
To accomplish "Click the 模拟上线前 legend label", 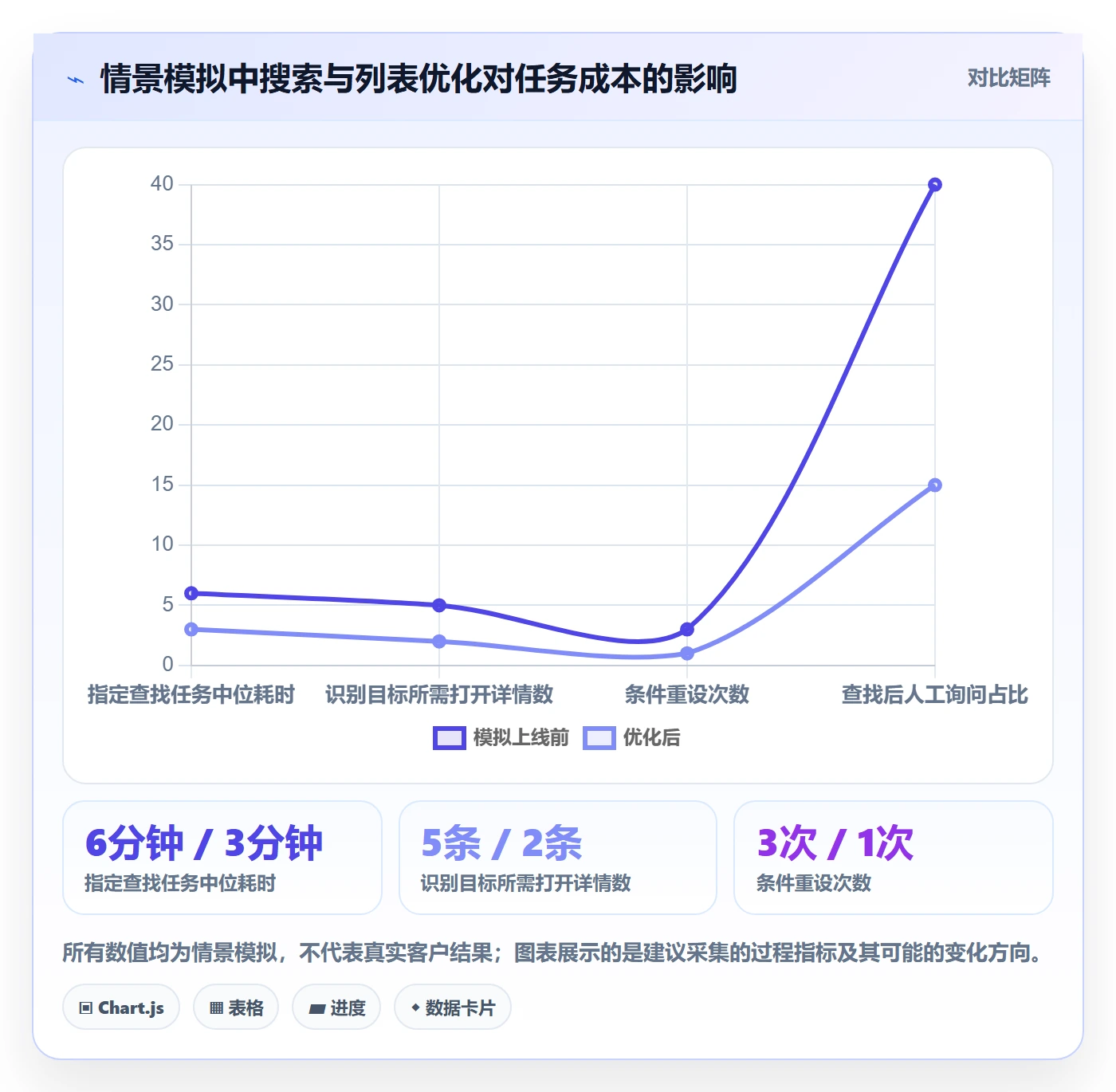I will pyautogui.click(x=521, y=738).
